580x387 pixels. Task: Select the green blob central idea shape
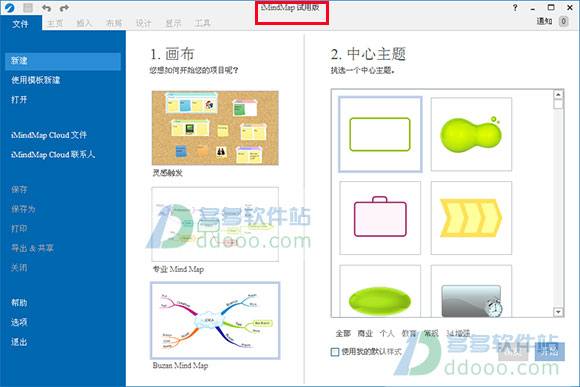coord(471,134)
